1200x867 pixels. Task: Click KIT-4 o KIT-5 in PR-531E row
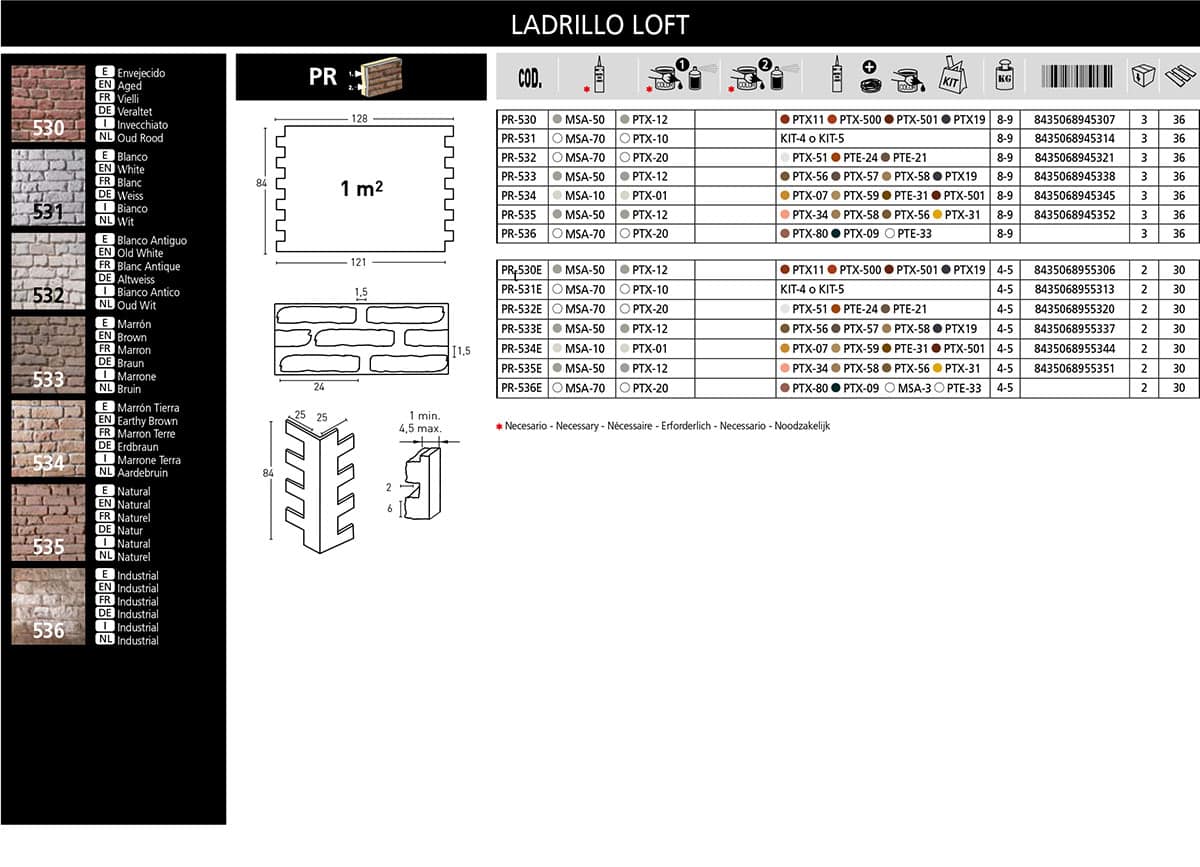(812, 290)
